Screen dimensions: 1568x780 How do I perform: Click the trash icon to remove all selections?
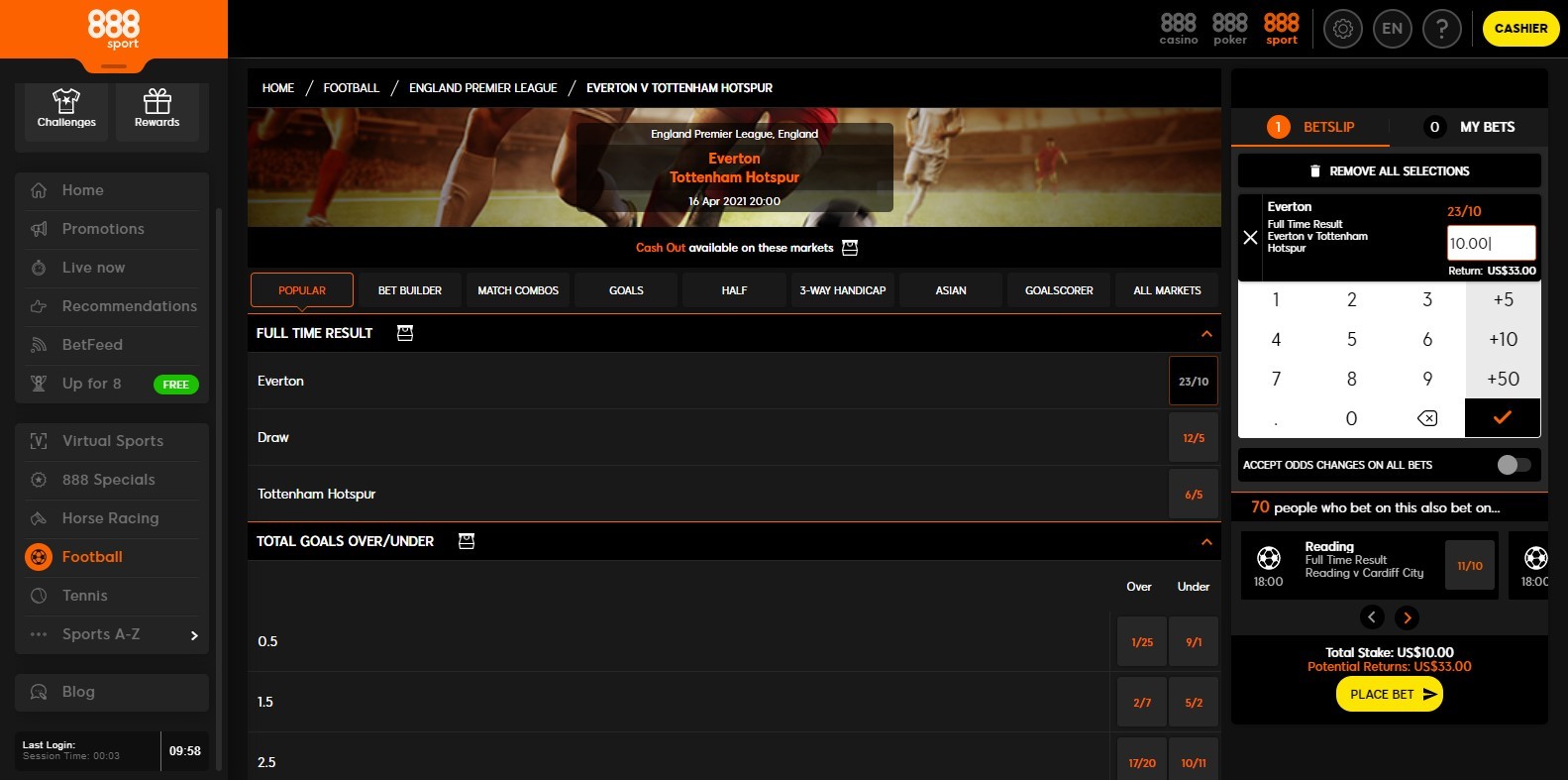click(x=1315, y=171)
